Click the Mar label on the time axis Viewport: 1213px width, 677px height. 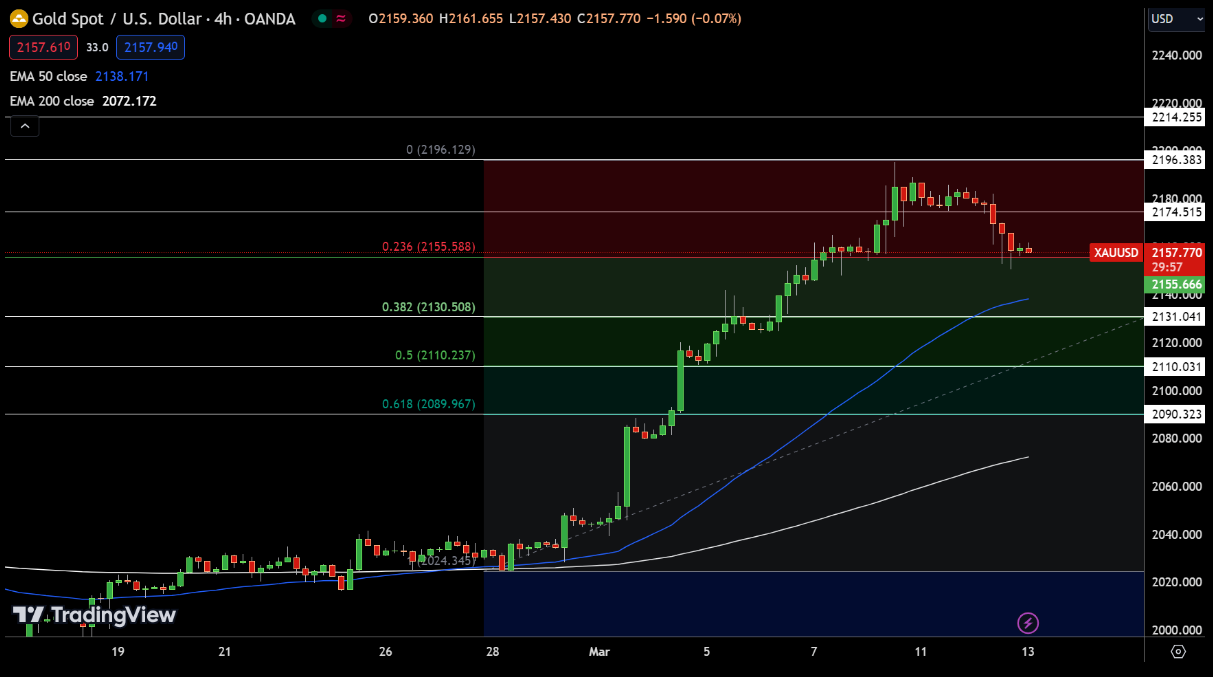tap(599, 652)
